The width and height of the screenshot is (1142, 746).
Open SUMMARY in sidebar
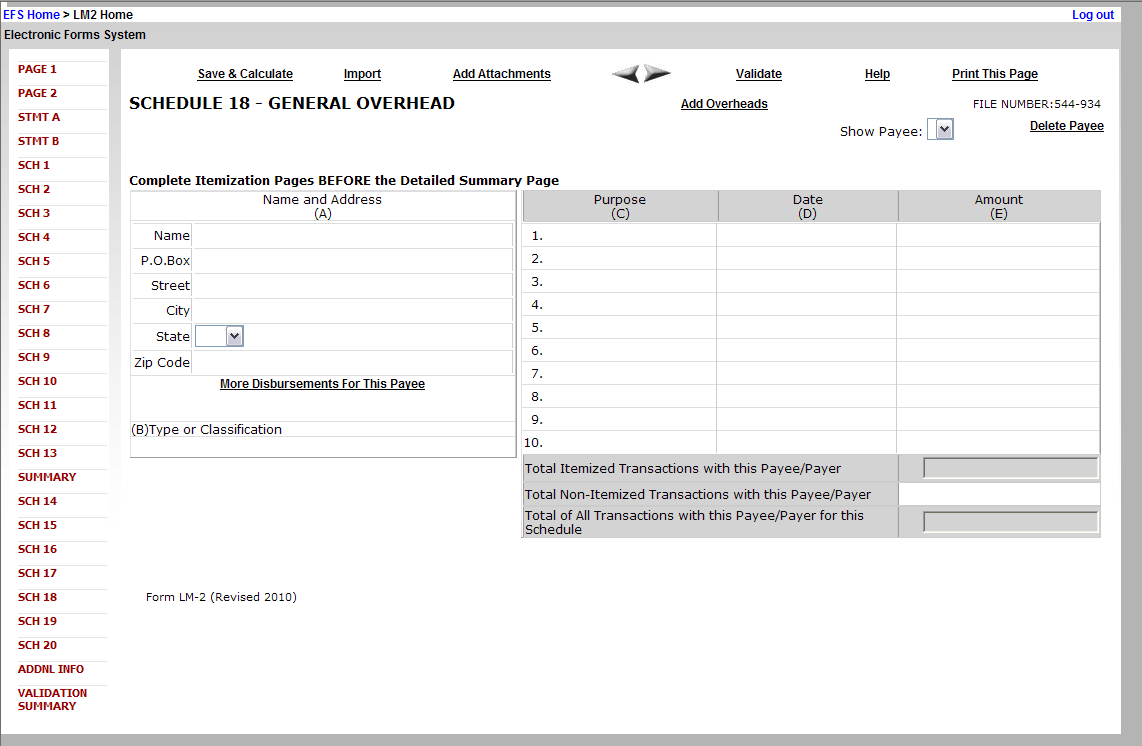point(47,478)
